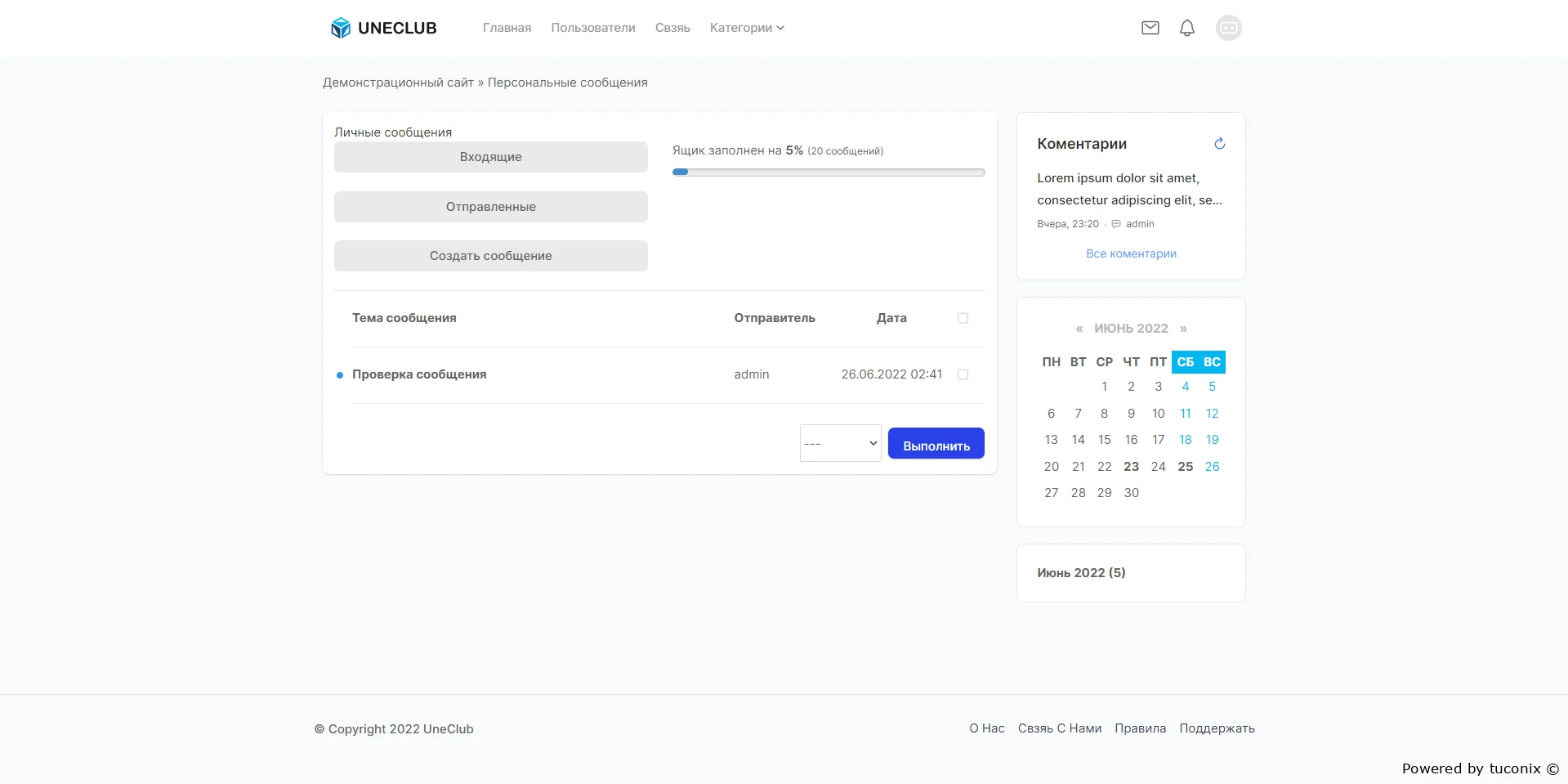Click the Отправитель column header
Viewport: 1568px width, 784px height.
pyautogui.click(x=775, y=318)
